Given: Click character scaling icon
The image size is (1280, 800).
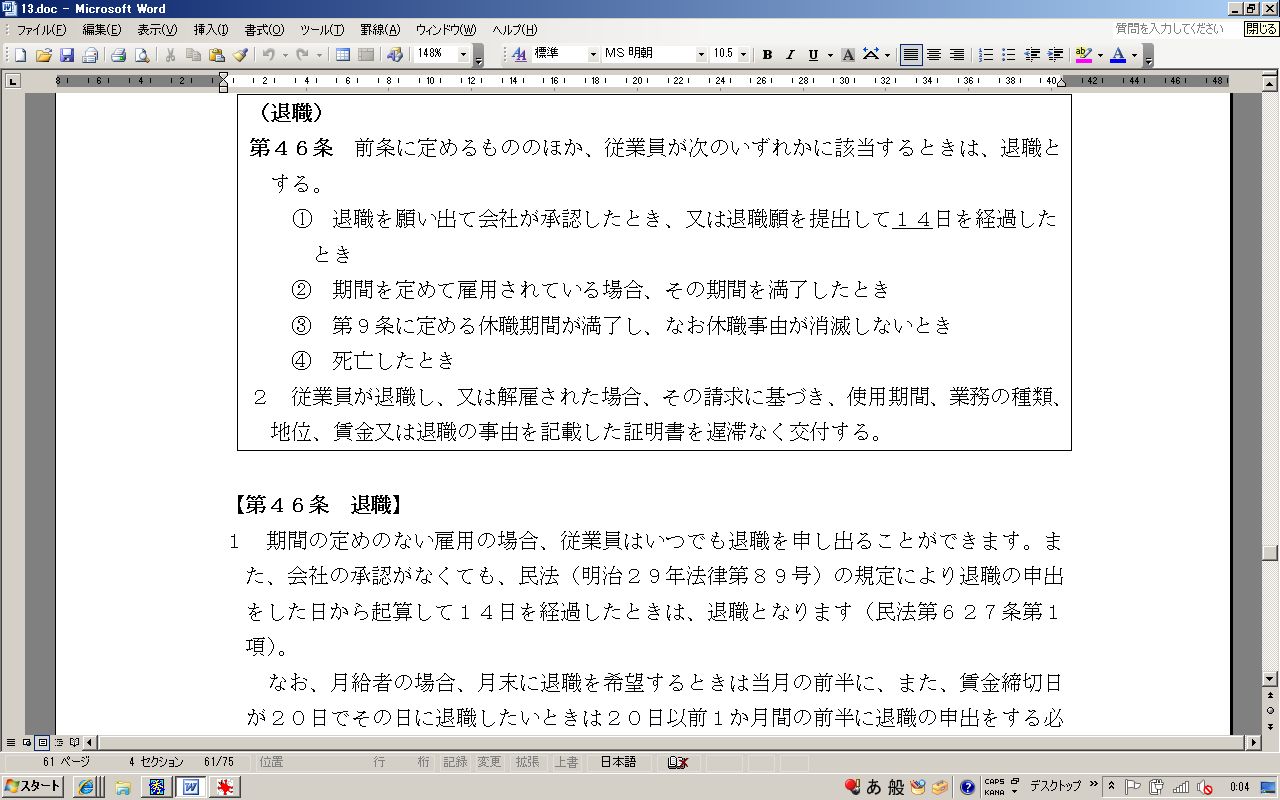Looking at the screenshot, I should click(870, 55).
